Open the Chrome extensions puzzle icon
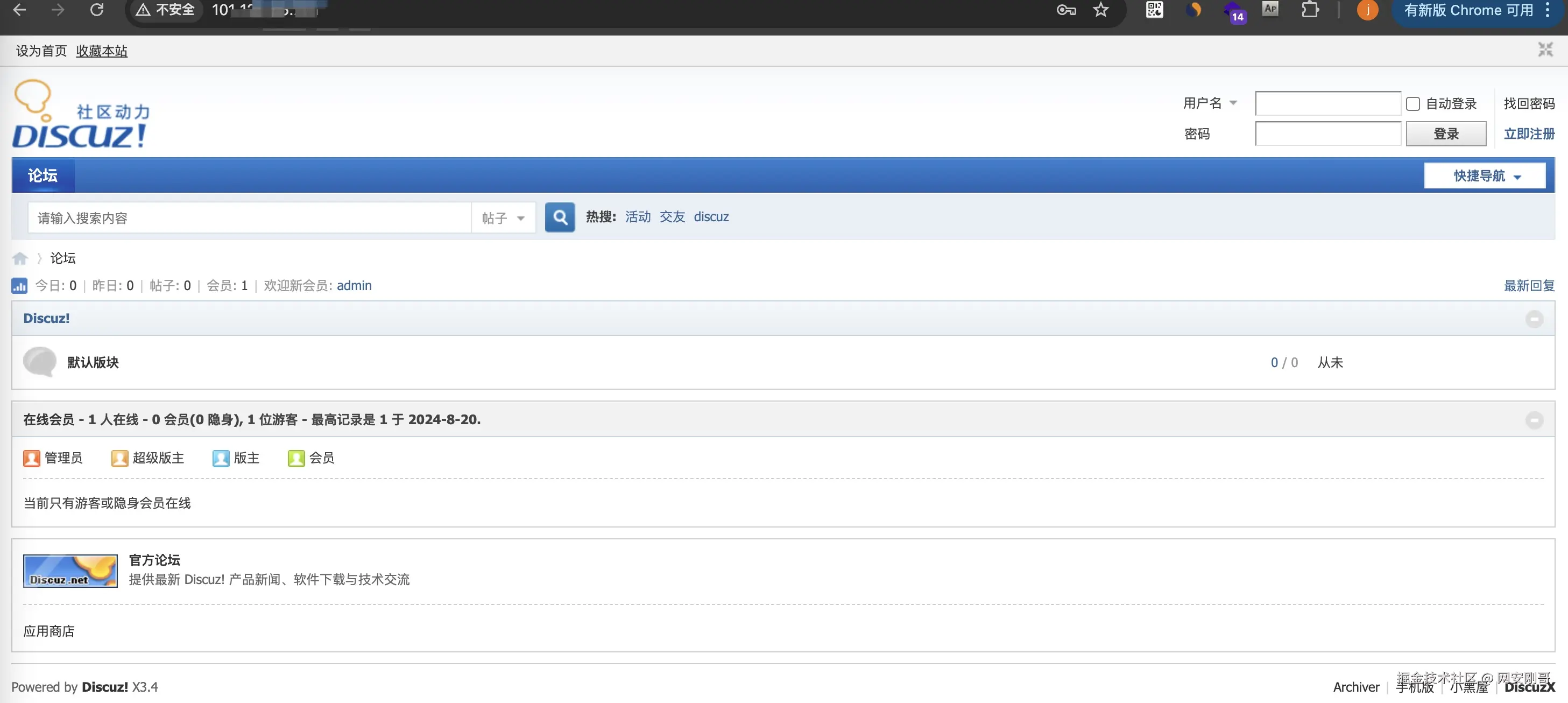 pyautogui.click(x=1309, y=10)
